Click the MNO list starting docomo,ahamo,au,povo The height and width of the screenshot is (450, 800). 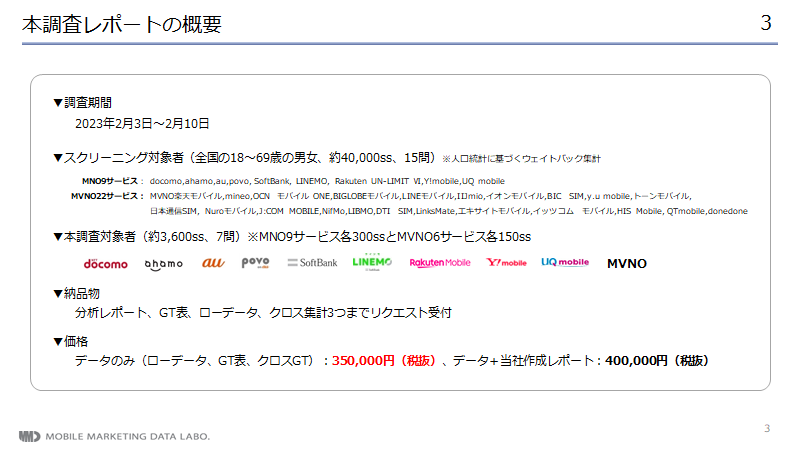pos(327,181)
